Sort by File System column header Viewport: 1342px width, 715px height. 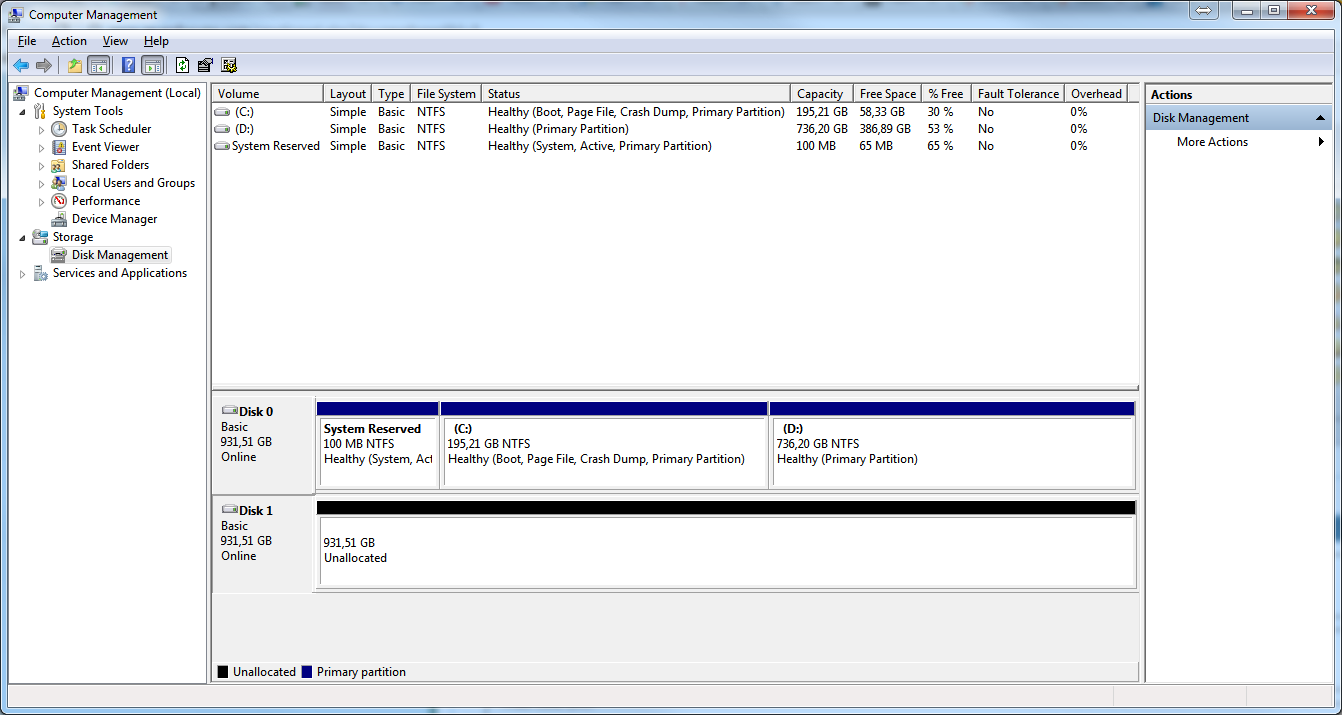[x=446, y=94]
